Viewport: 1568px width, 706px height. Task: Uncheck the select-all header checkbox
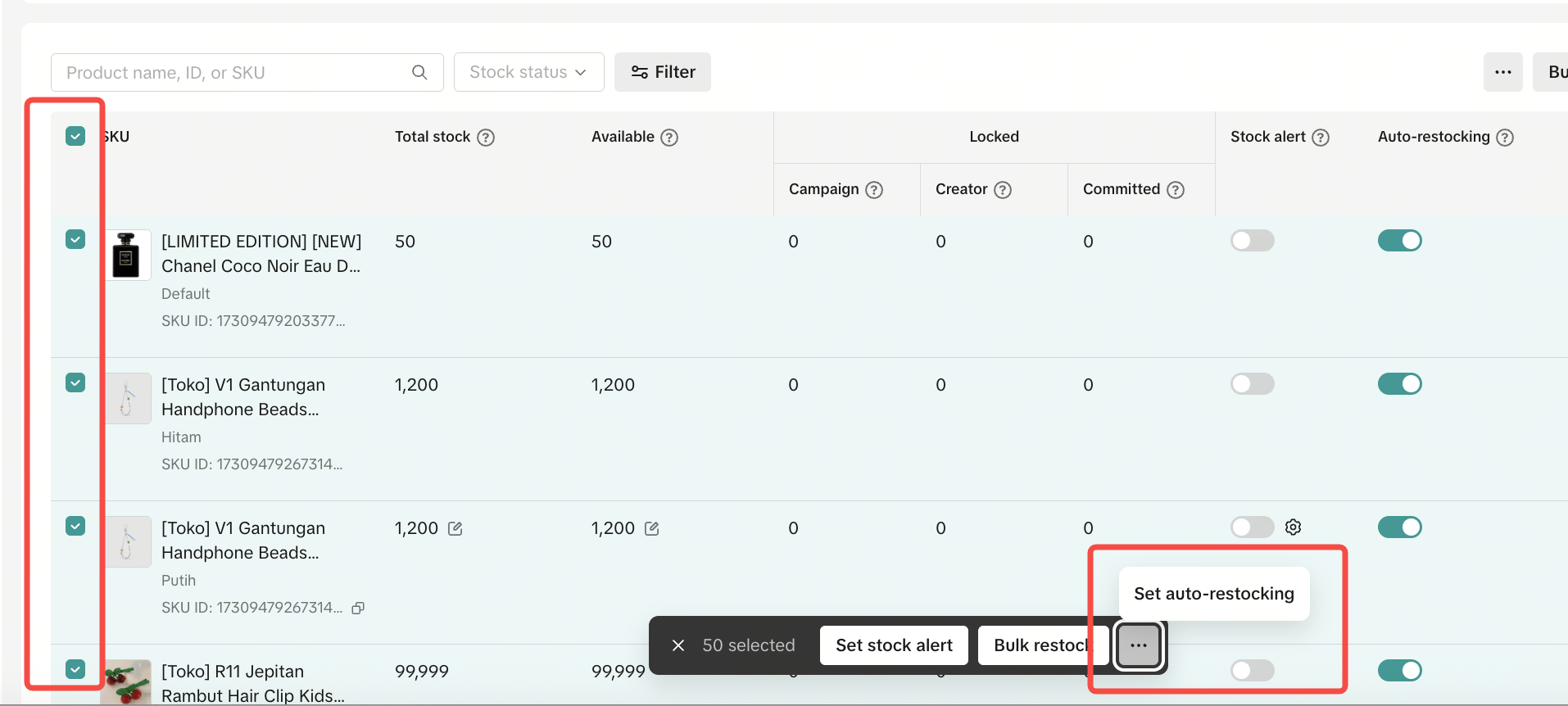click(x=75, y=136)
